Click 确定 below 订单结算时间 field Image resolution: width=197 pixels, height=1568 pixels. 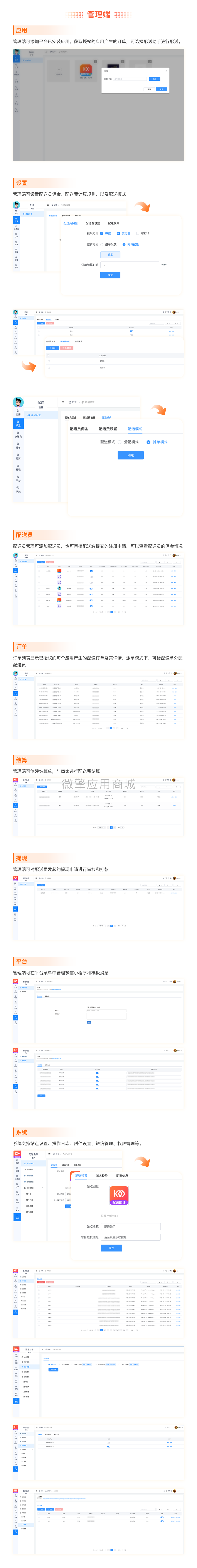[110, 275]
